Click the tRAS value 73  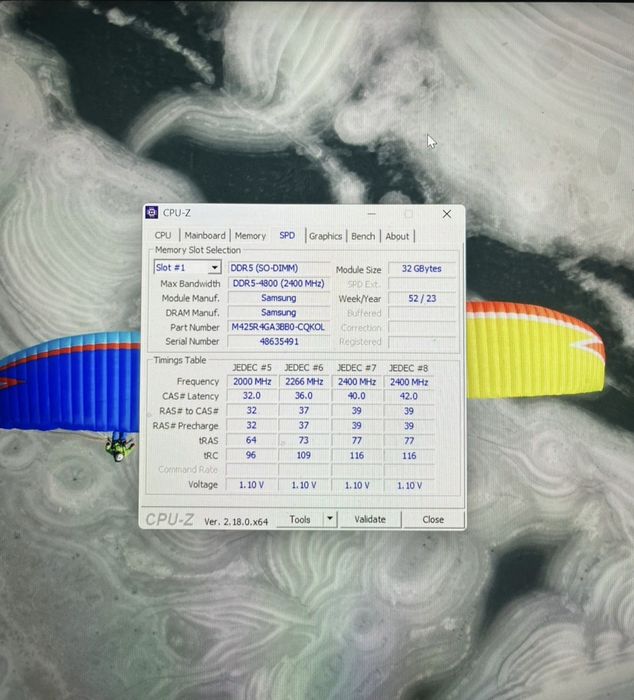point(304,441)
